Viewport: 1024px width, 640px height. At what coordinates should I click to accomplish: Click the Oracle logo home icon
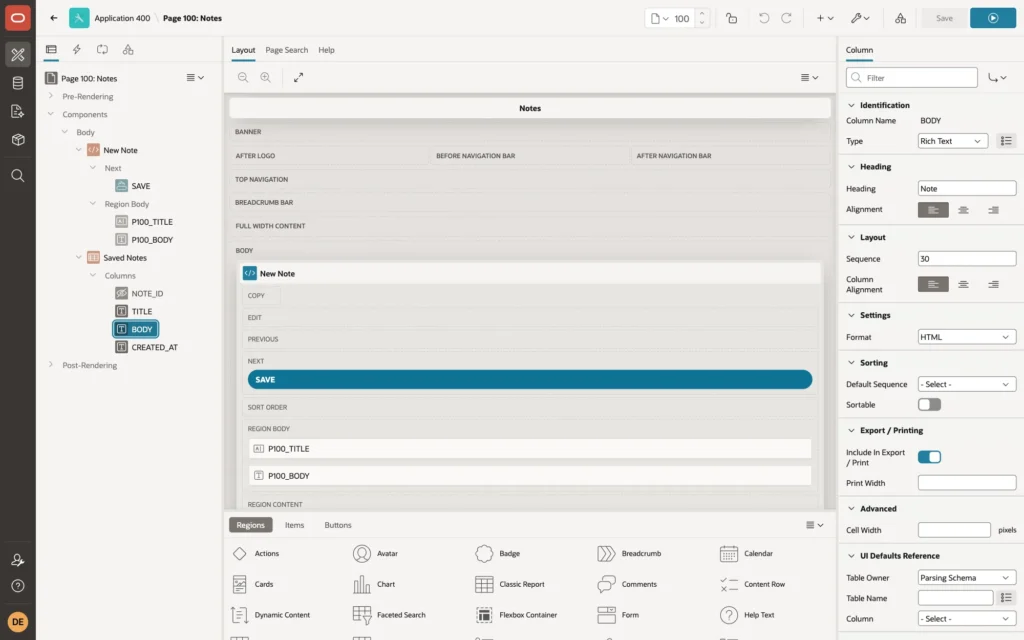[18, 18]
